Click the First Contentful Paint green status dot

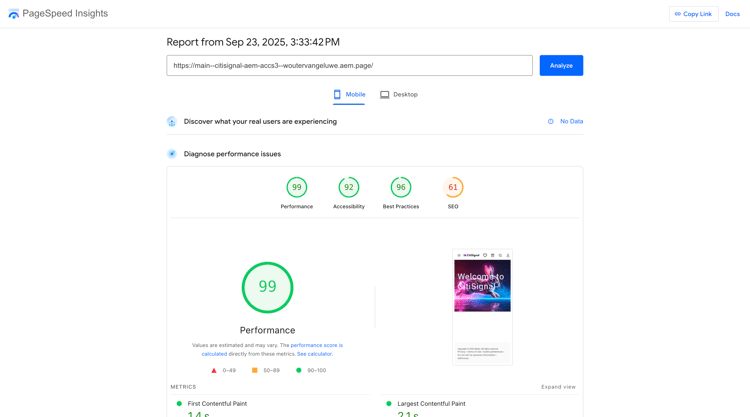point(179,404)
